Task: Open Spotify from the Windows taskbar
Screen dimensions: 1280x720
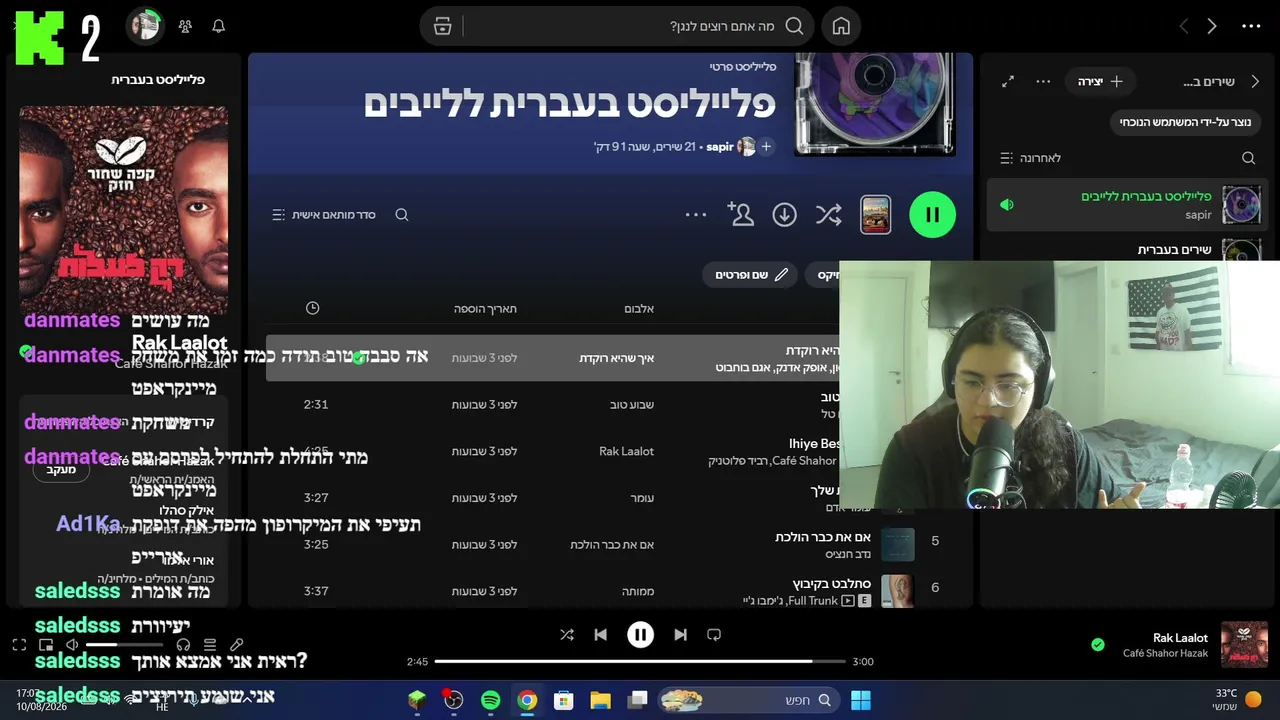Action: [x=490, y=700]
